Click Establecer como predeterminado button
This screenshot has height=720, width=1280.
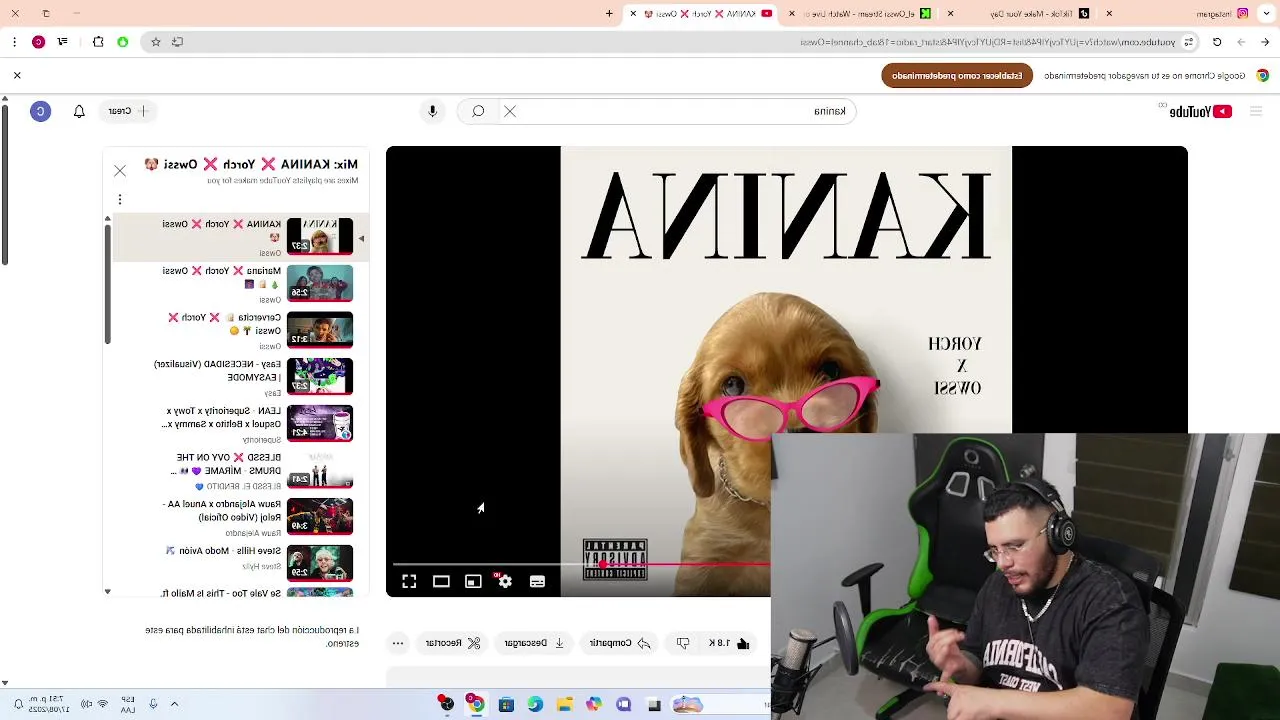click(957, 76)
